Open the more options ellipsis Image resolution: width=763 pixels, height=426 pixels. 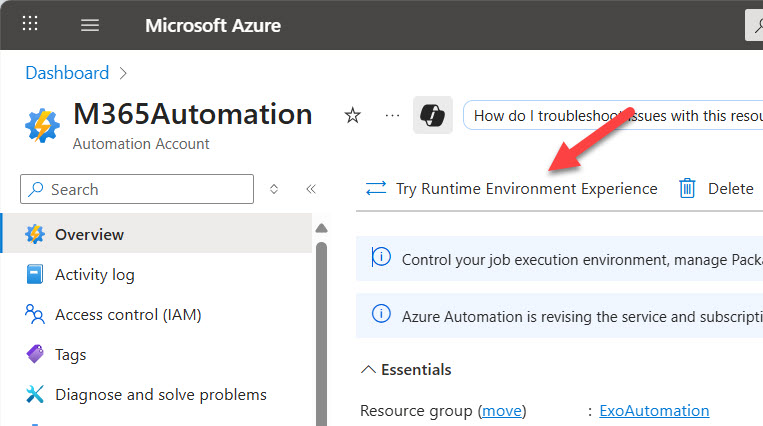tap(392, 116)
